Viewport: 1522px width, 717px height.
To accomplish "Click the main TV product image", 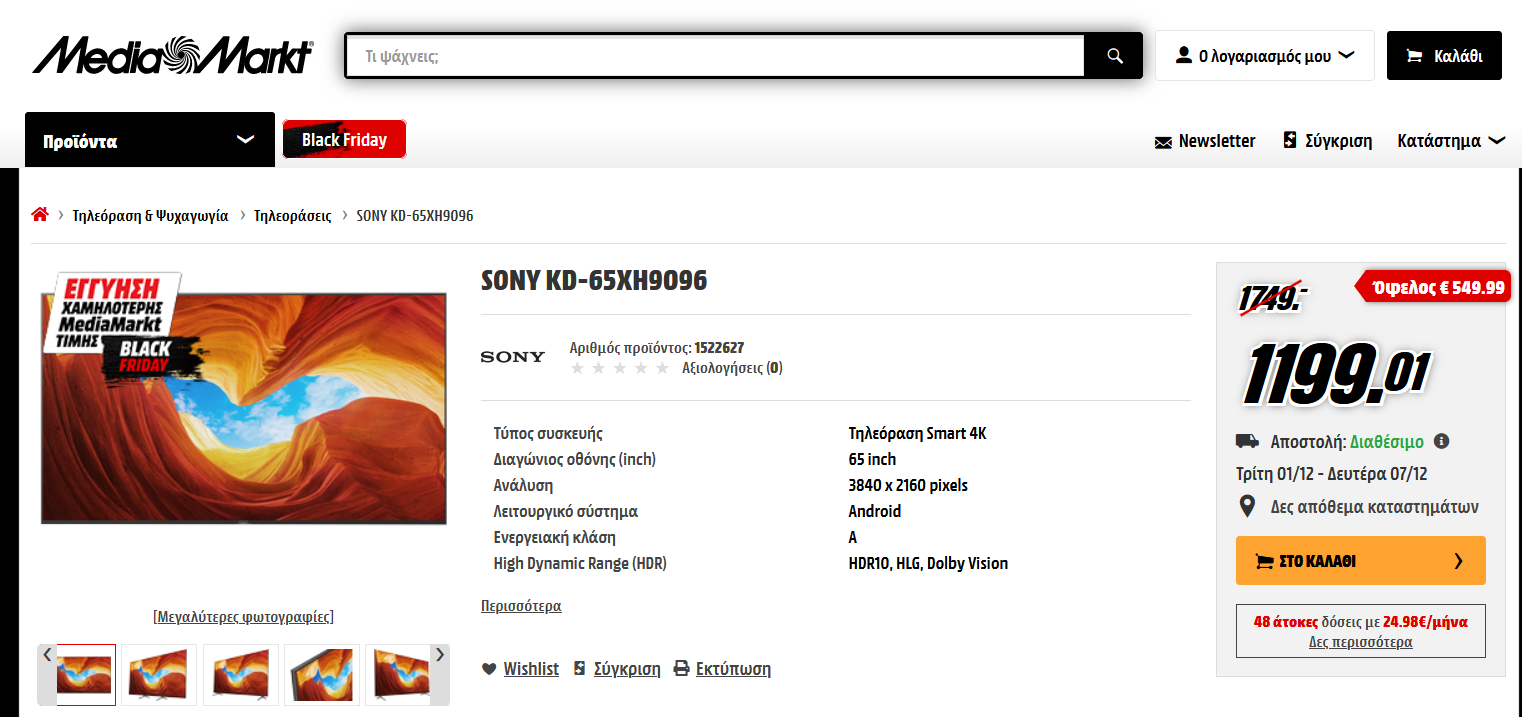I will (x=243, y=407).
